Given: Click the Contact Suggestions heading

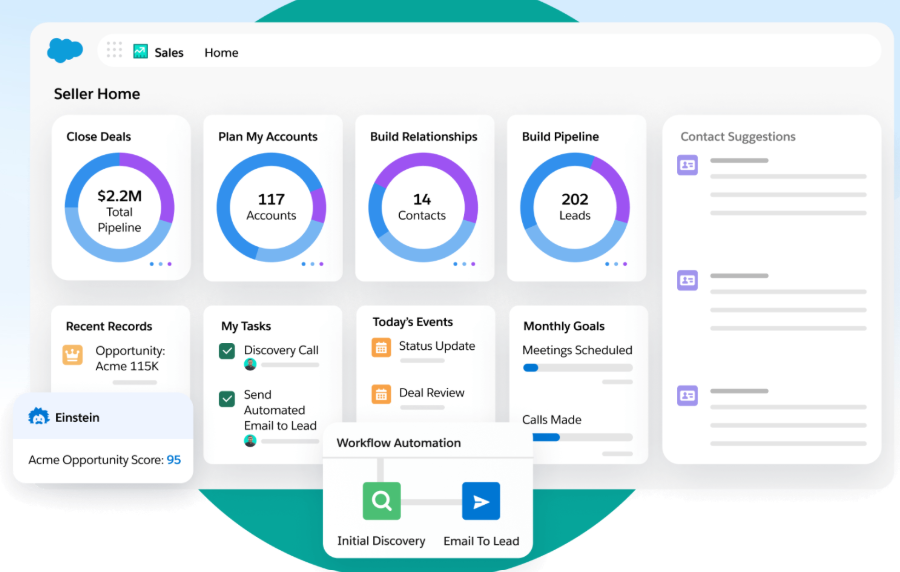Looking at the screenshot, I should [x=738, y=137].
